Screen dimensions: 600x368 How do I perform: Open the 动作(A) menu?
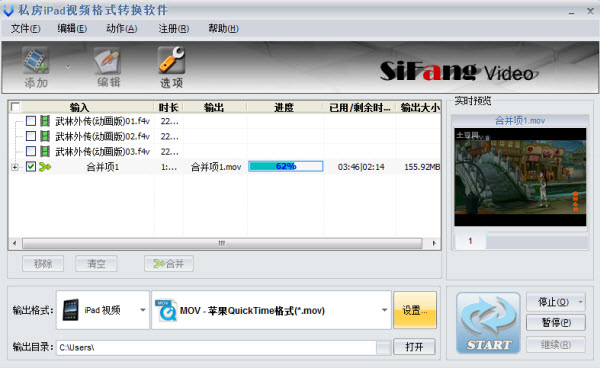pos(122,29)
